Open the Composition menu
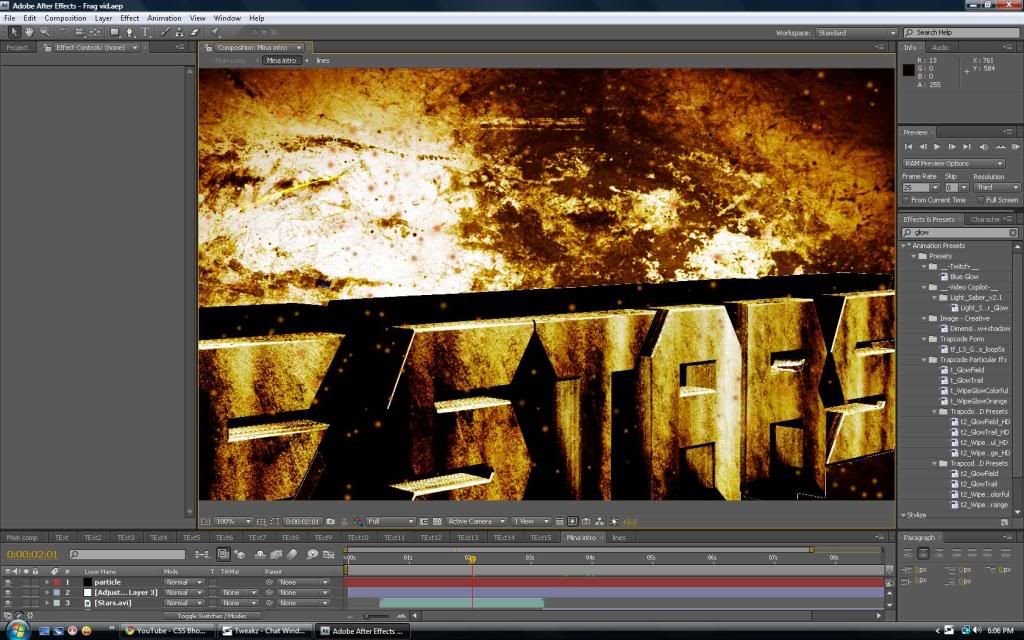The image size is (1024, 640). (x=65, y=18)
